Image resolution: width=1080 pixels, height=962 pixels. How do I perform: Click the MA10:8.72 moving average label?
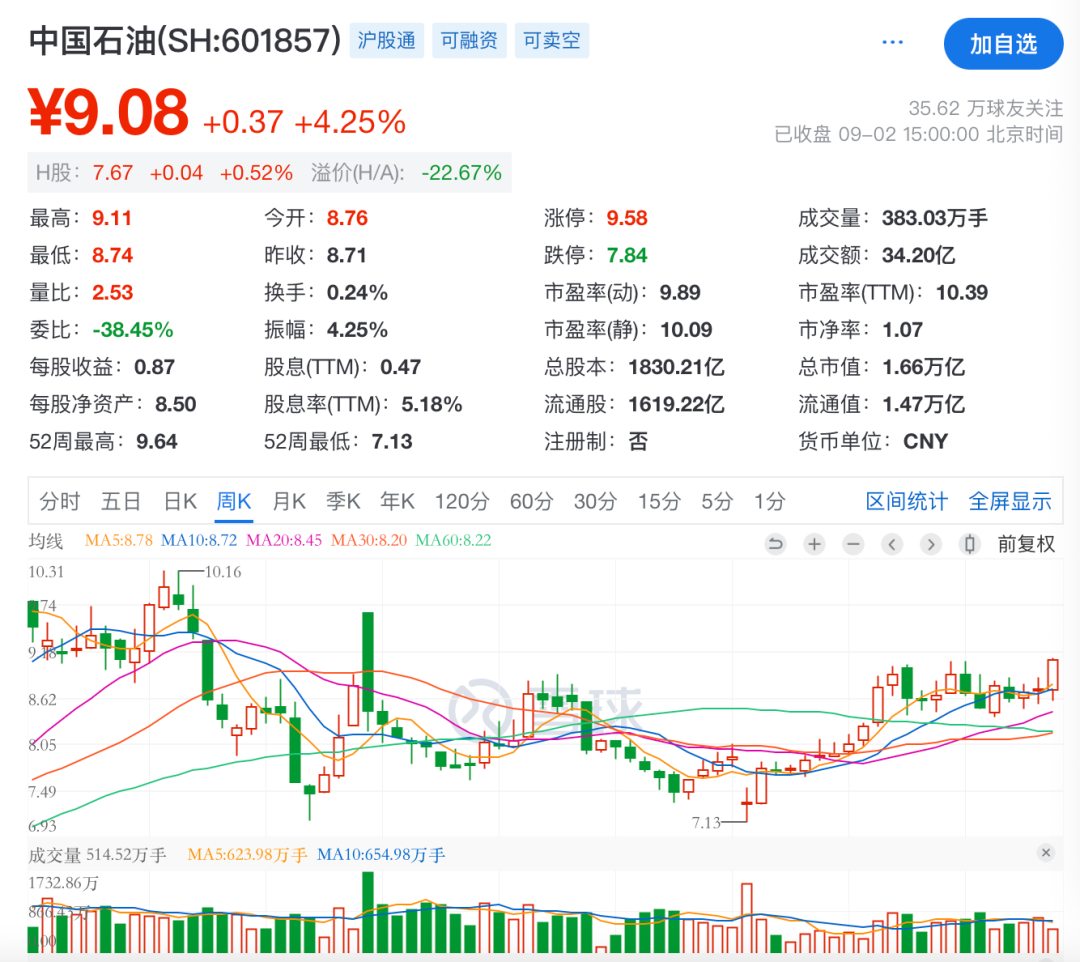199,541
